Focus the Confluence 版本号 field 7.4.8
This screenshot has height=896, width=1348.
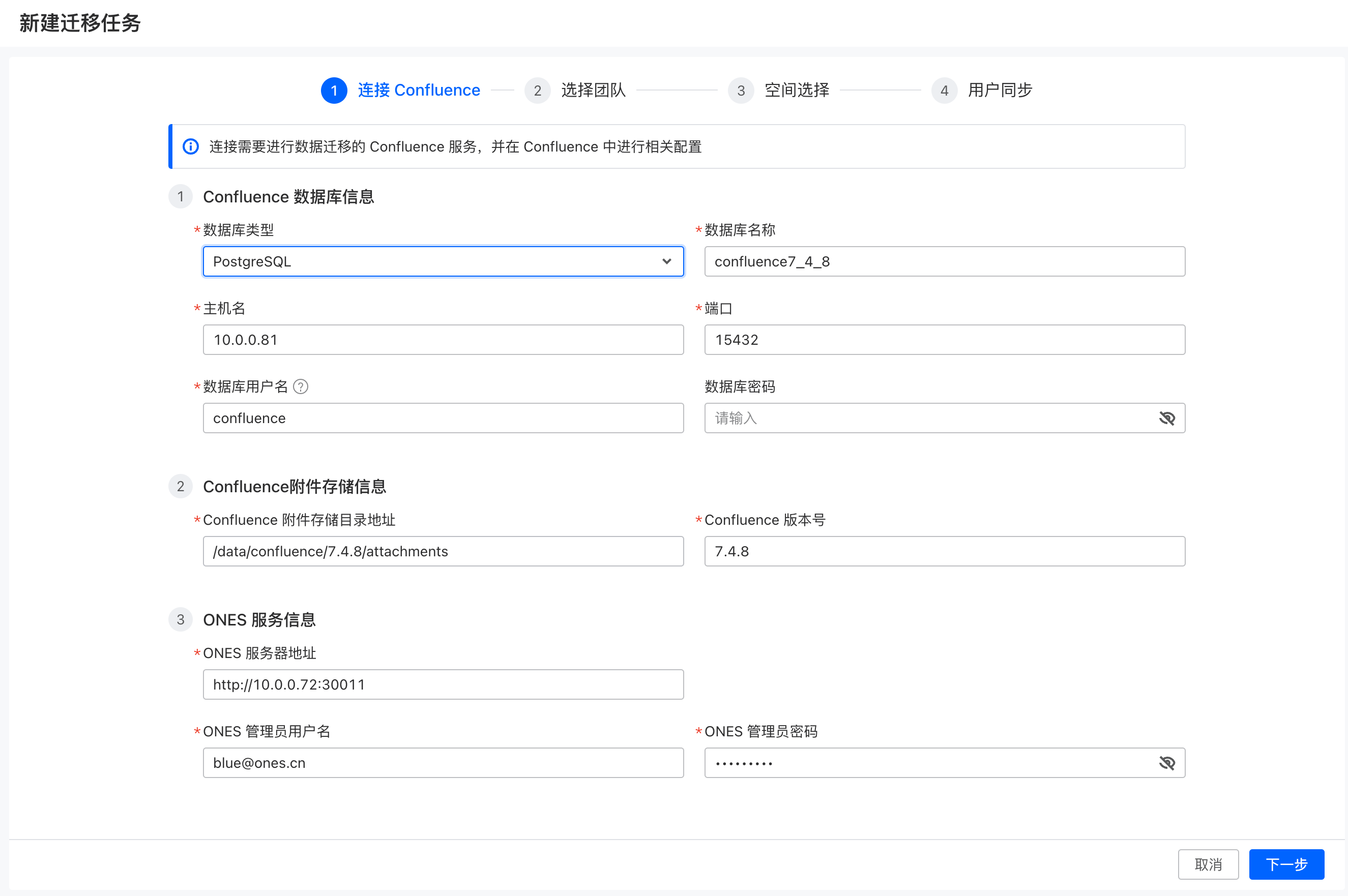pyautogui.click(x=945, y=551)
